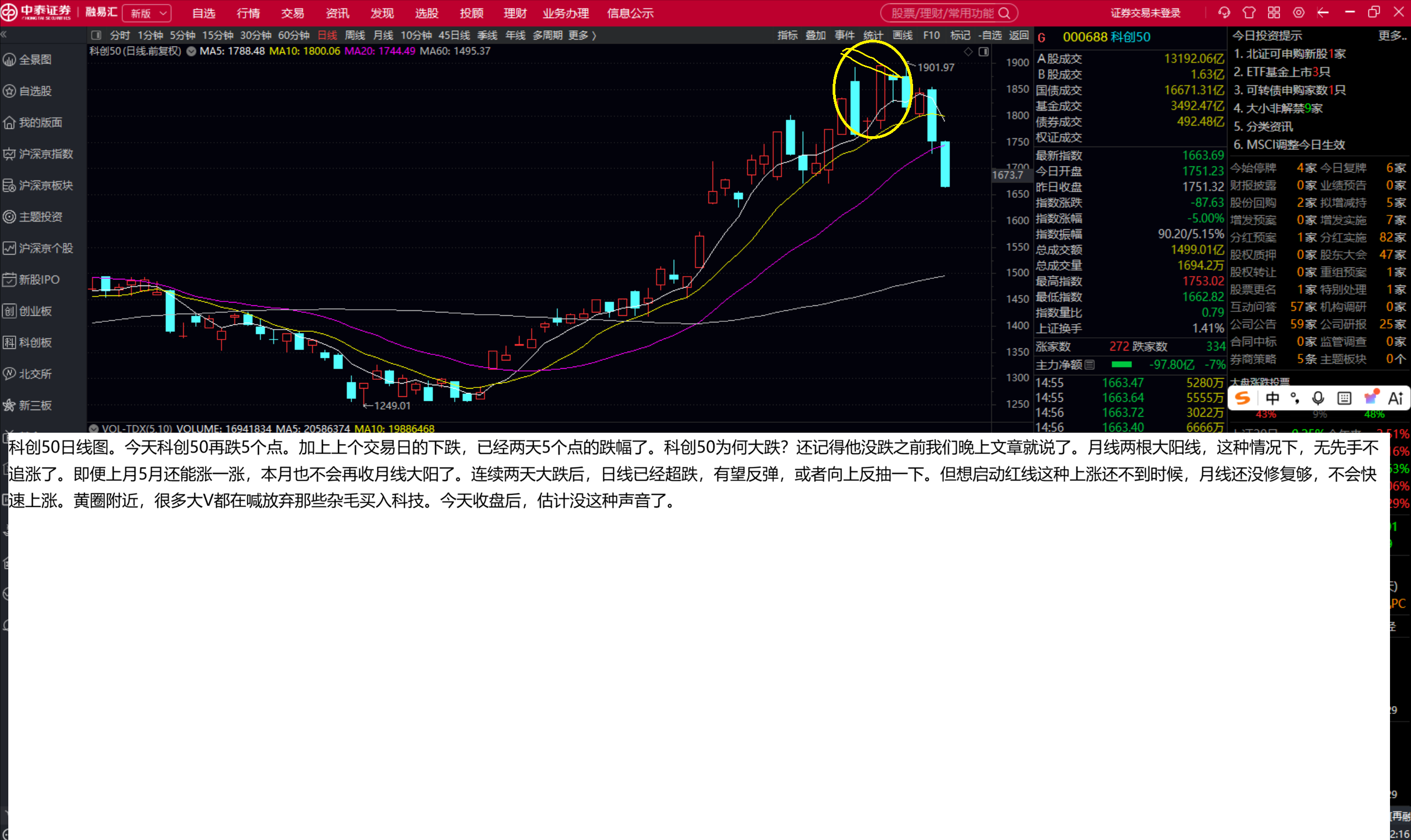Viewport: 1411px width, 840px height.
Task: Open 沪深京板块 sectors
Action: tap(39, 185)
